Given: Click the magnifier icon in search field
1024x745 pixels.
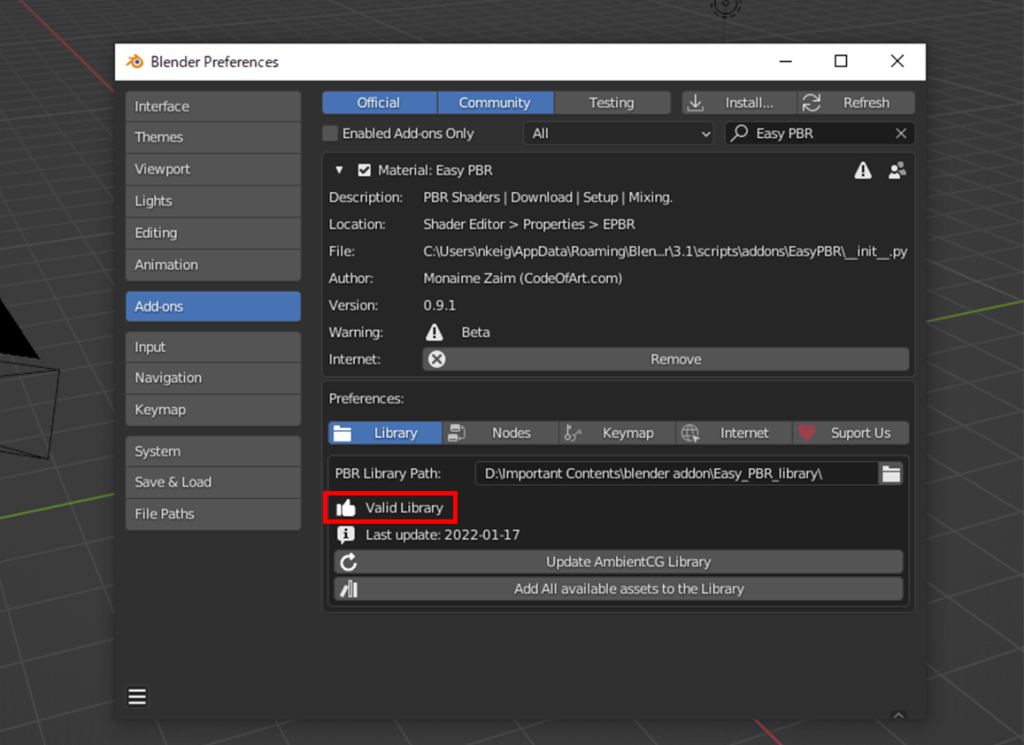Looking at the screenshot, I should 740,133.
